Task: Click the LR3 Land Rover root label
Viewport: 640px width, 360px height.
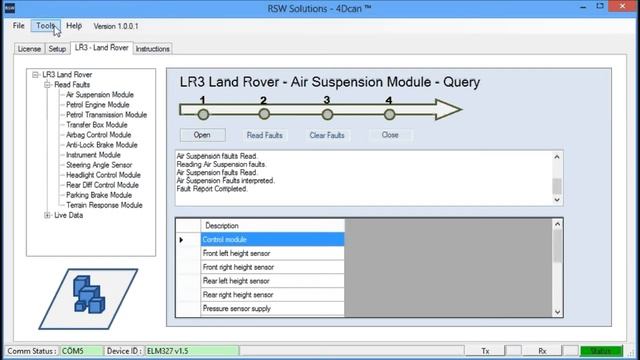Action: tap(67, 75)
